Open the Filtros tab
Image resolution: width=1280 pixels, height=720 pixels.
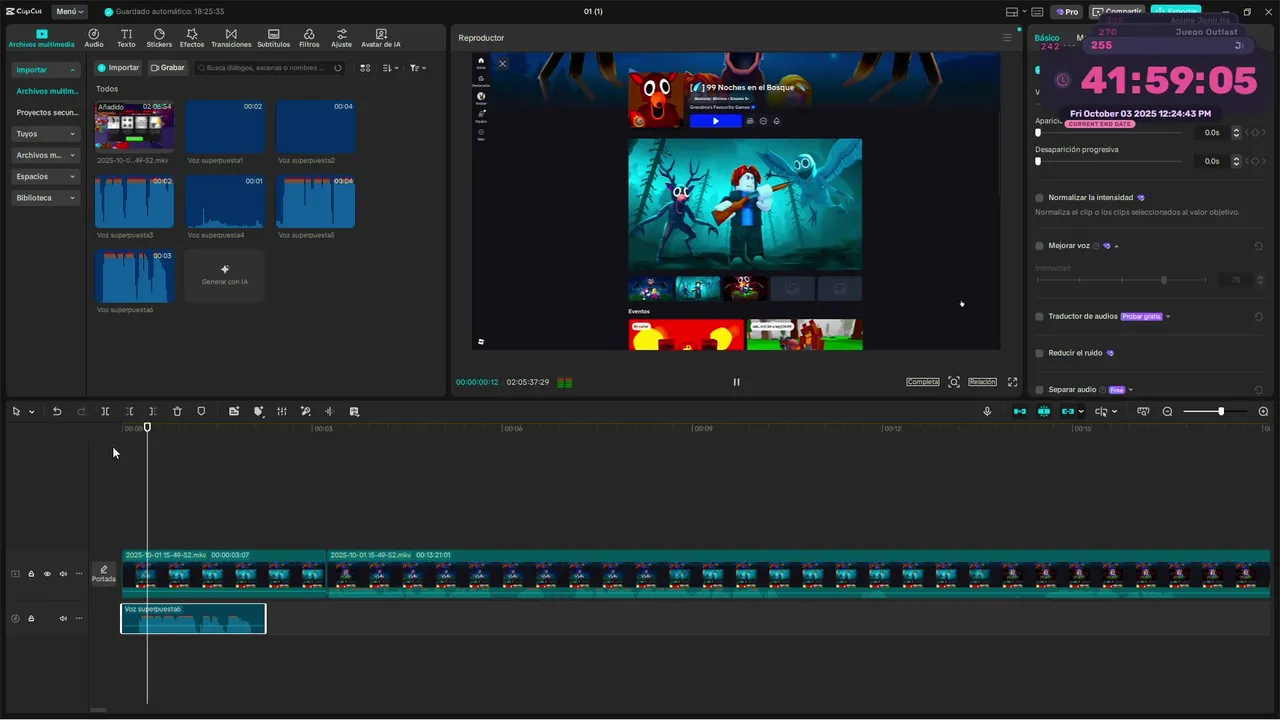(309, 38)
